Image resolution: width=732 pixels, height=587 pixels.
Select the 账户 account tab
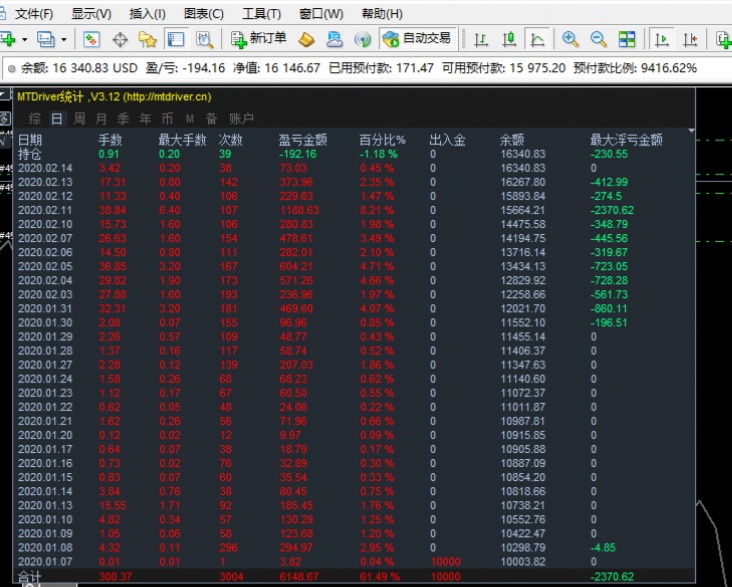point(241,119)
